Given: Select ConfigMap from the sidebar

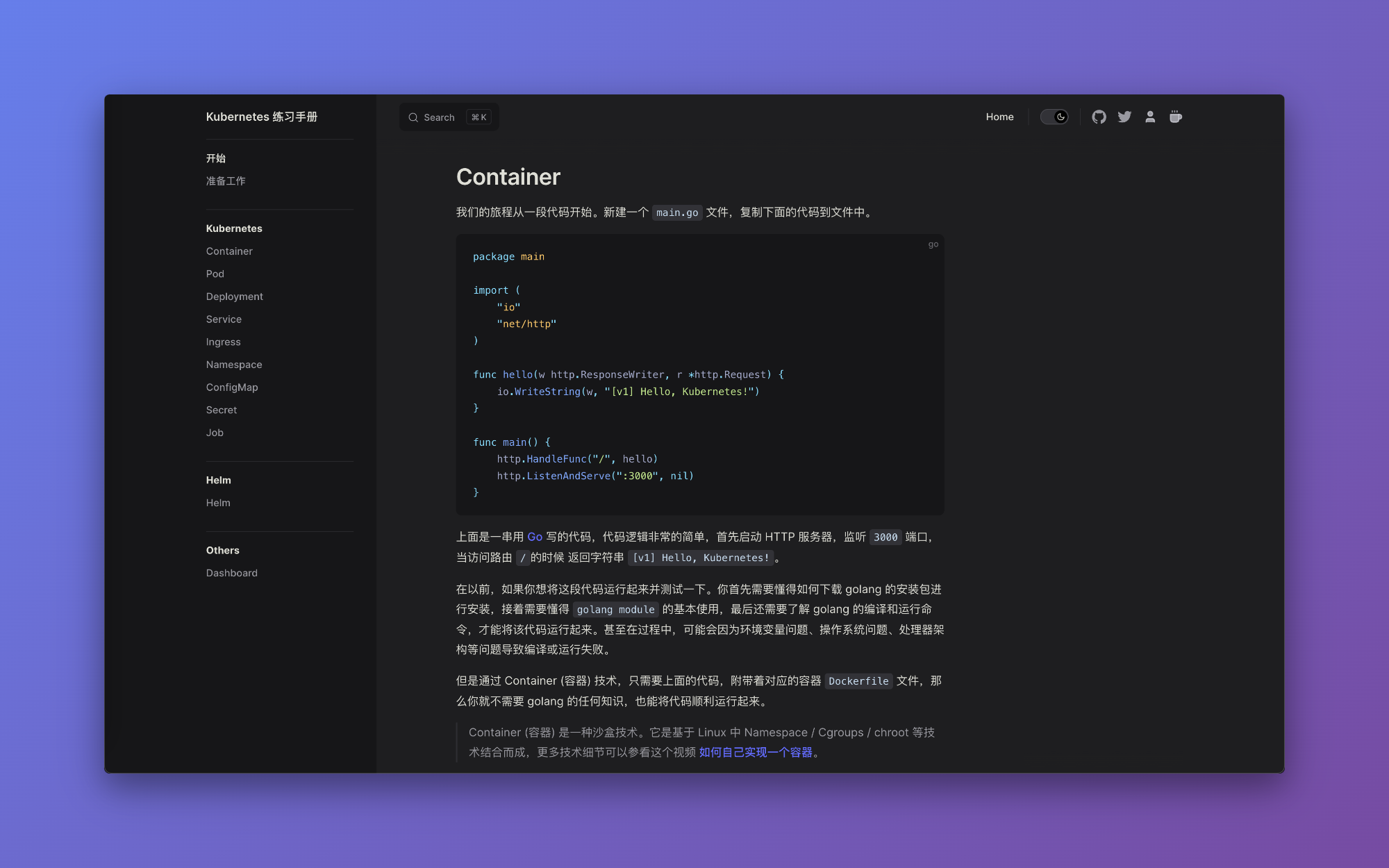Looking at the screenshot, I should coord(231,387).
